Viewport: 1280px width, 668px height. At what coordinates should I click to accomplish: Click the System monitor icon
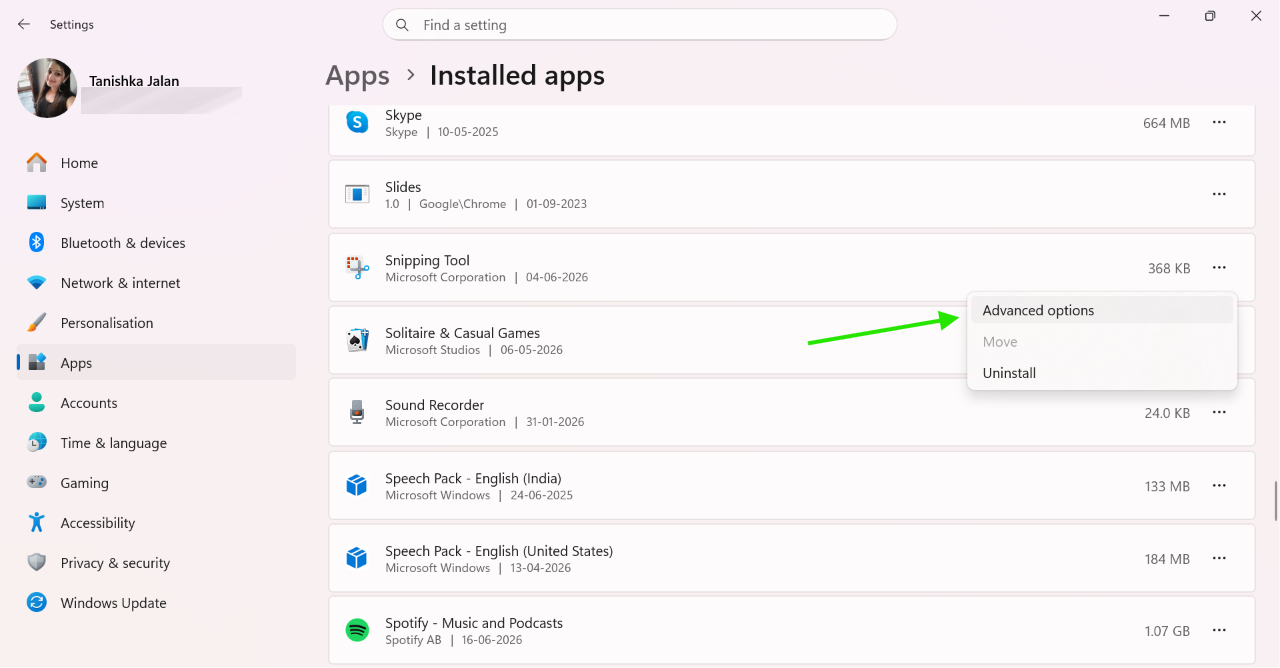tap(37, 202)
